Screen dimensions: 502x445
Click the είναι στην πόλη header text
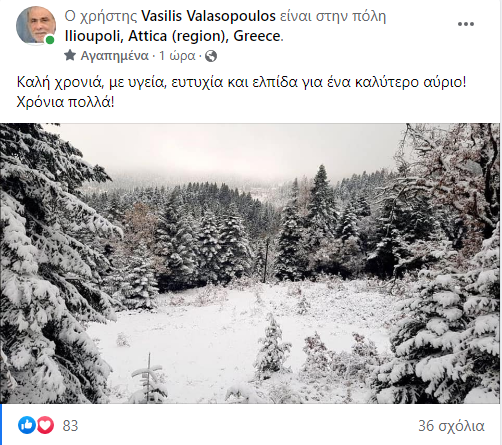tap(333, 17)
